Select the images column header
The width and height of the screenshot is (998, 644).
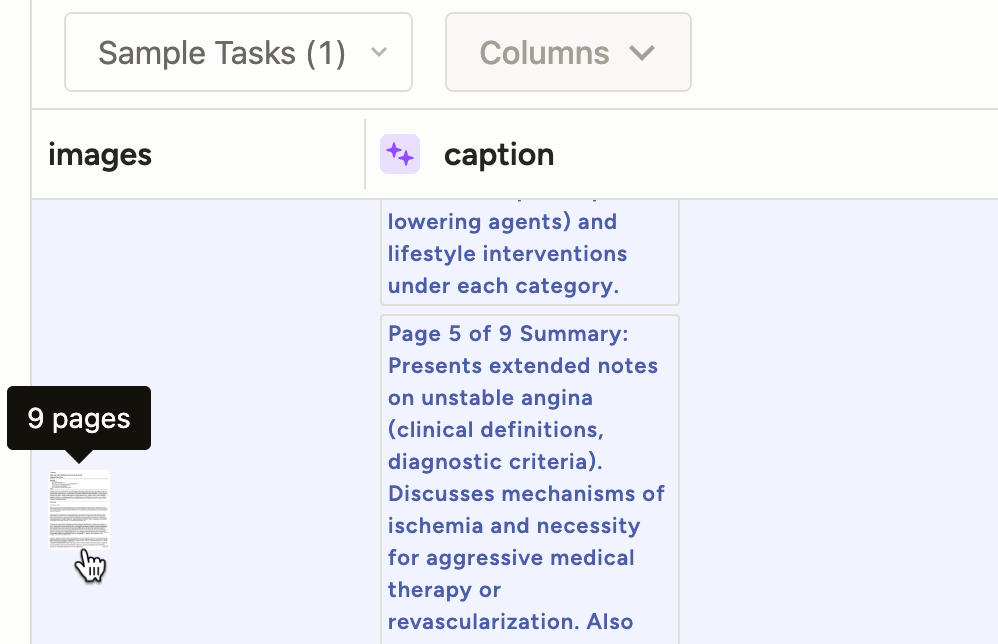(100, 155)
